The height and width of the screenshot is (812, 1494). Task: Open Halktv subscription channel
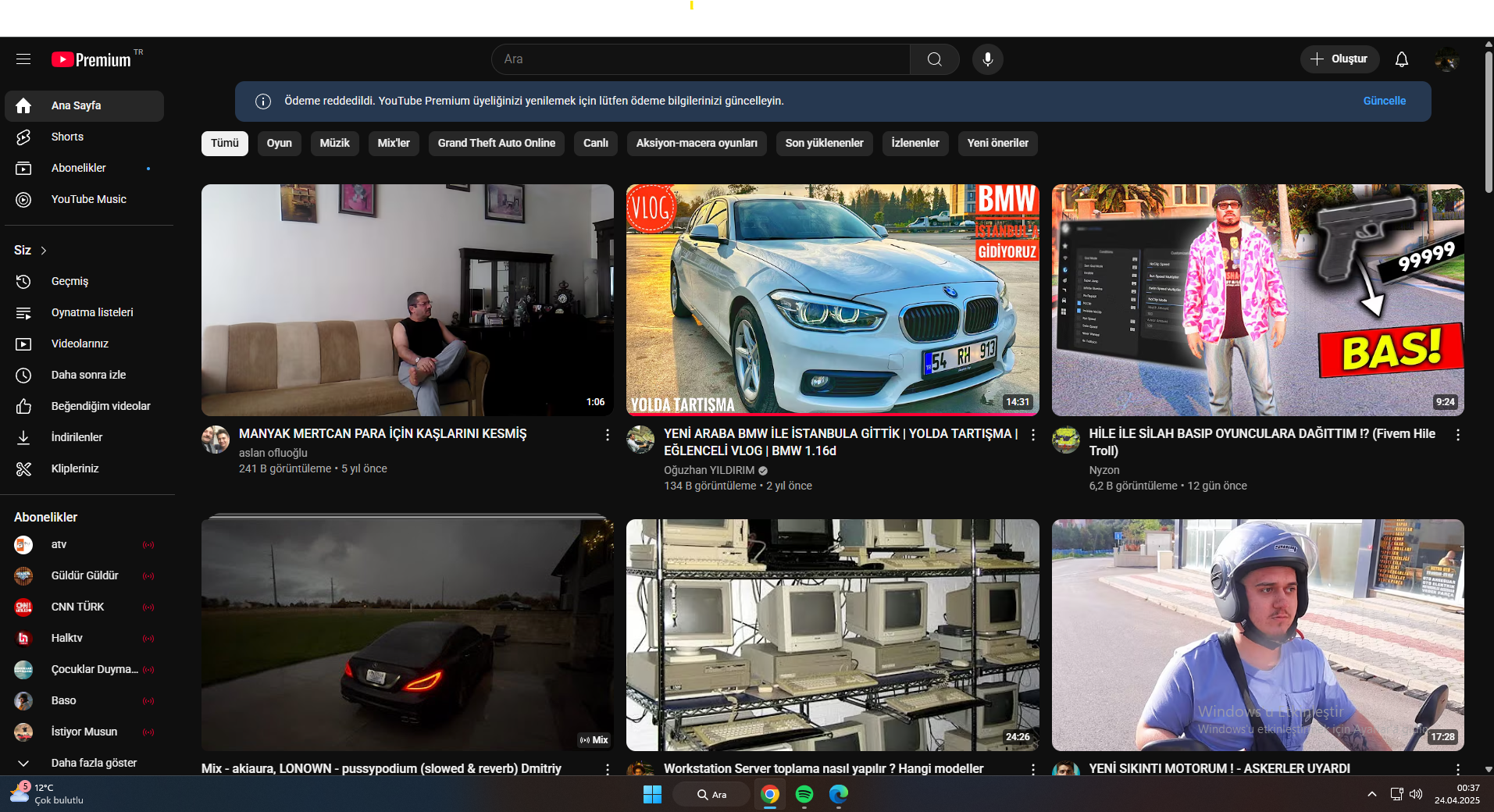(84, 638)
